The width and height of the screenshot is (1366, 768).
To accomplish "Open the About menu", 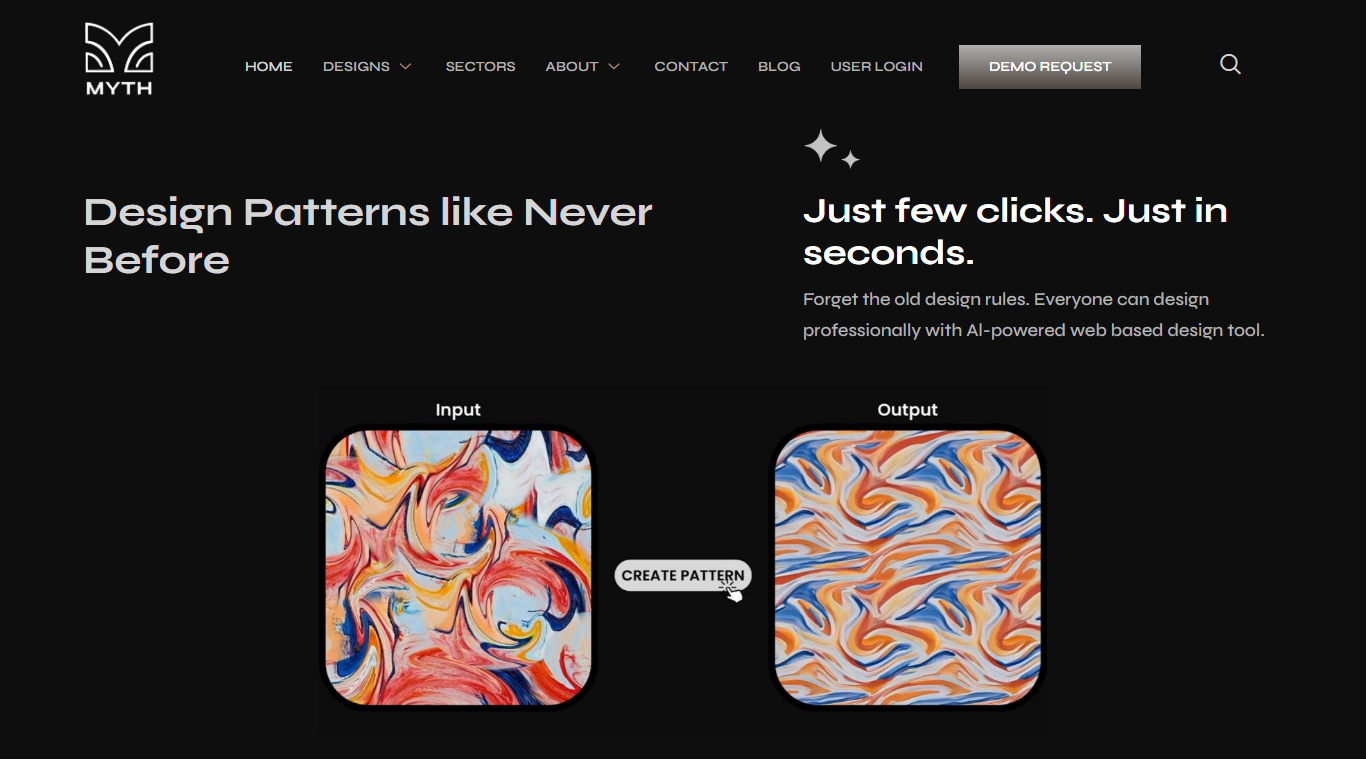I will coord(572,67).
